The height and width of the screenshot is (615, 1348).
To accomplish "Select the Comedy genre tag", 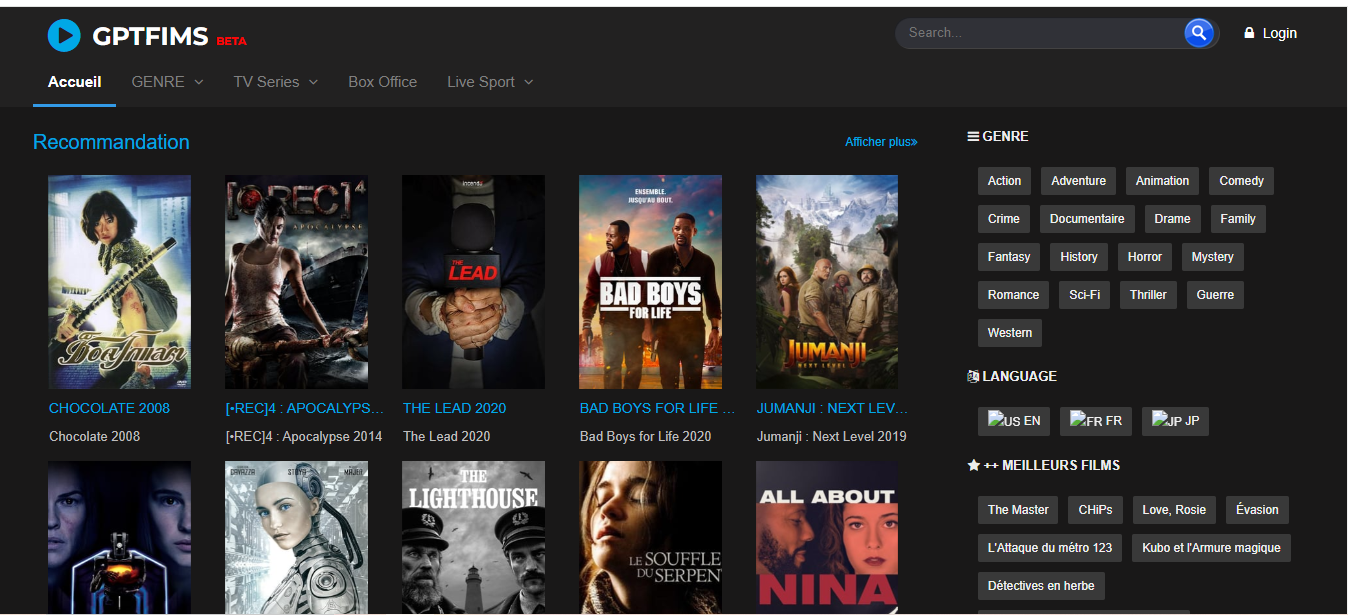I will 1241,181.
